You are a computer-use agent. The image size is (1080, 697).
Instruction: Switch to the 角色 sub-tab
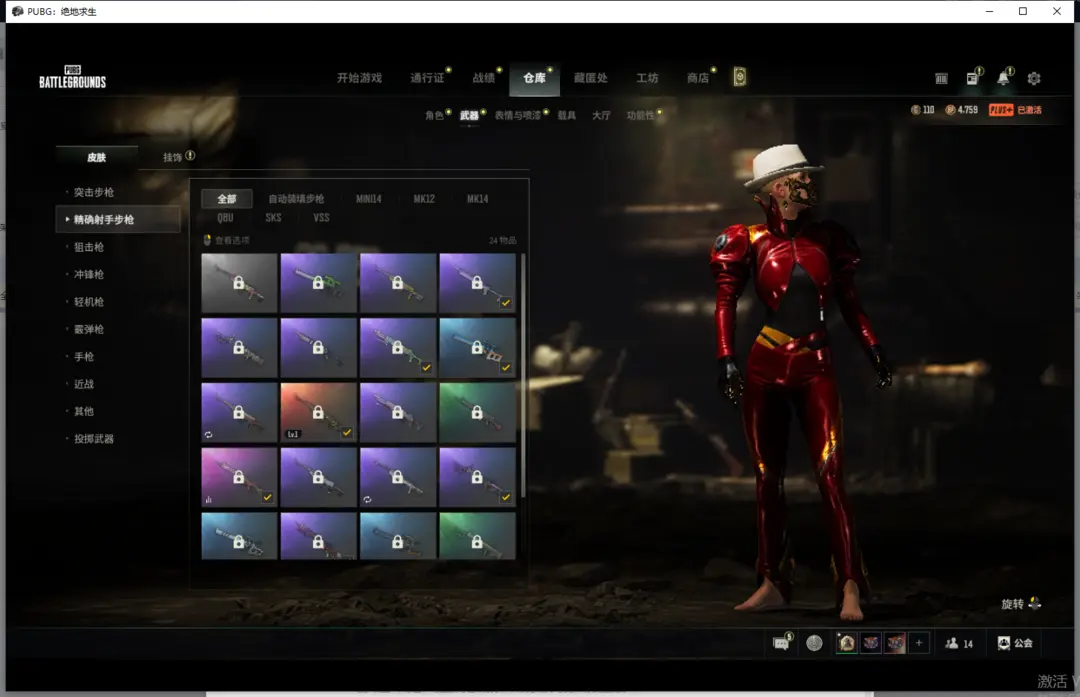pyautogui.click(x=434, y=115)
